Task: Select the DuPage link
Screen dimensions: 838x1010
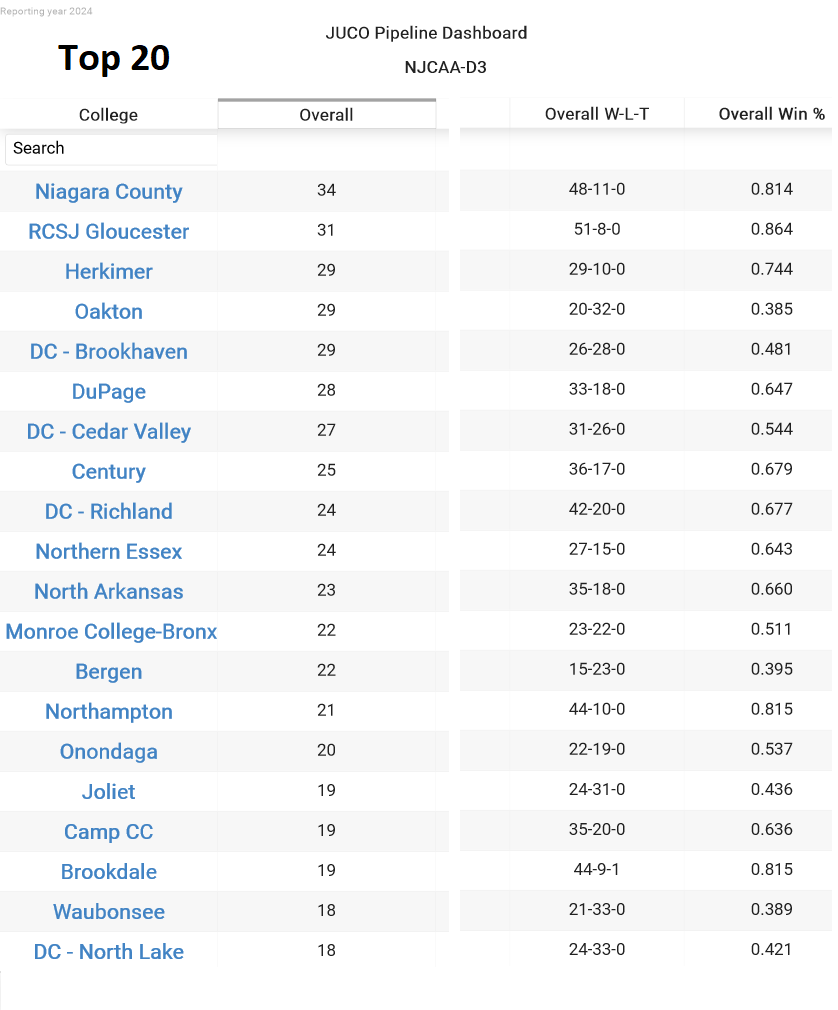Action: point(108,391)
